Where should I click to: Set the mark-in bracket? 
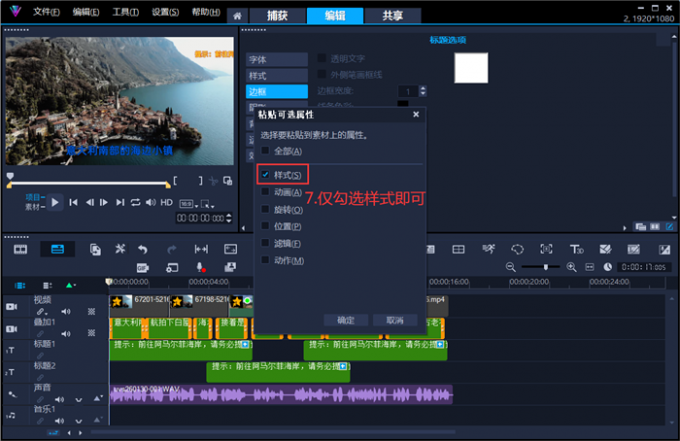[x=175, y=181]
